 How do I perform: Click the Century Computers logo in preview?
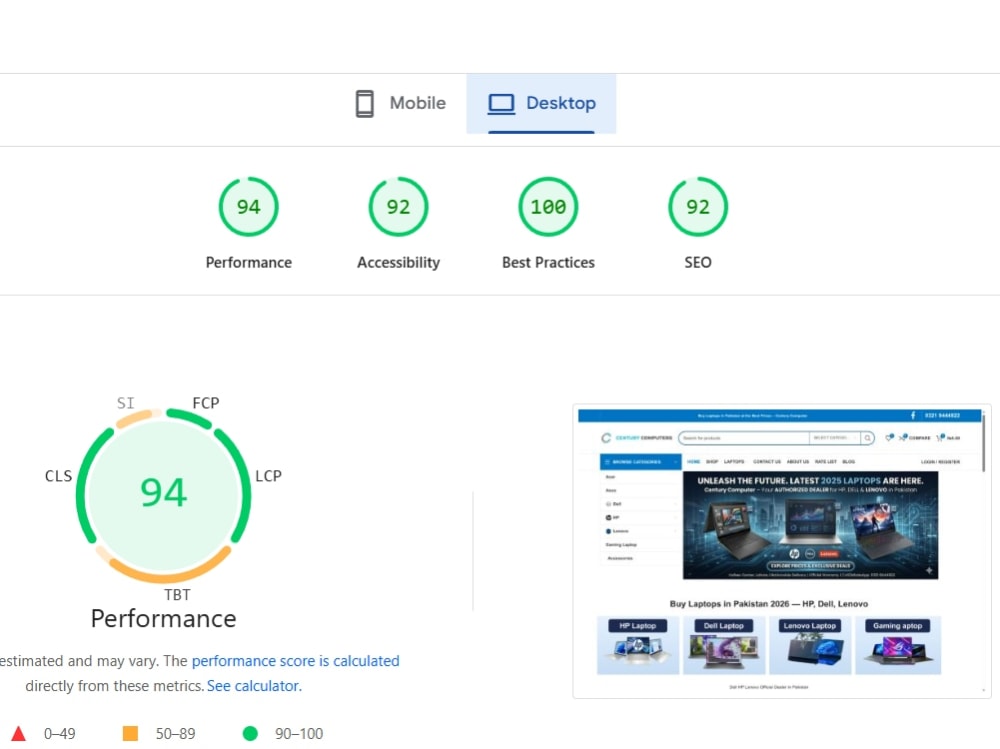(x=636, y=438)
